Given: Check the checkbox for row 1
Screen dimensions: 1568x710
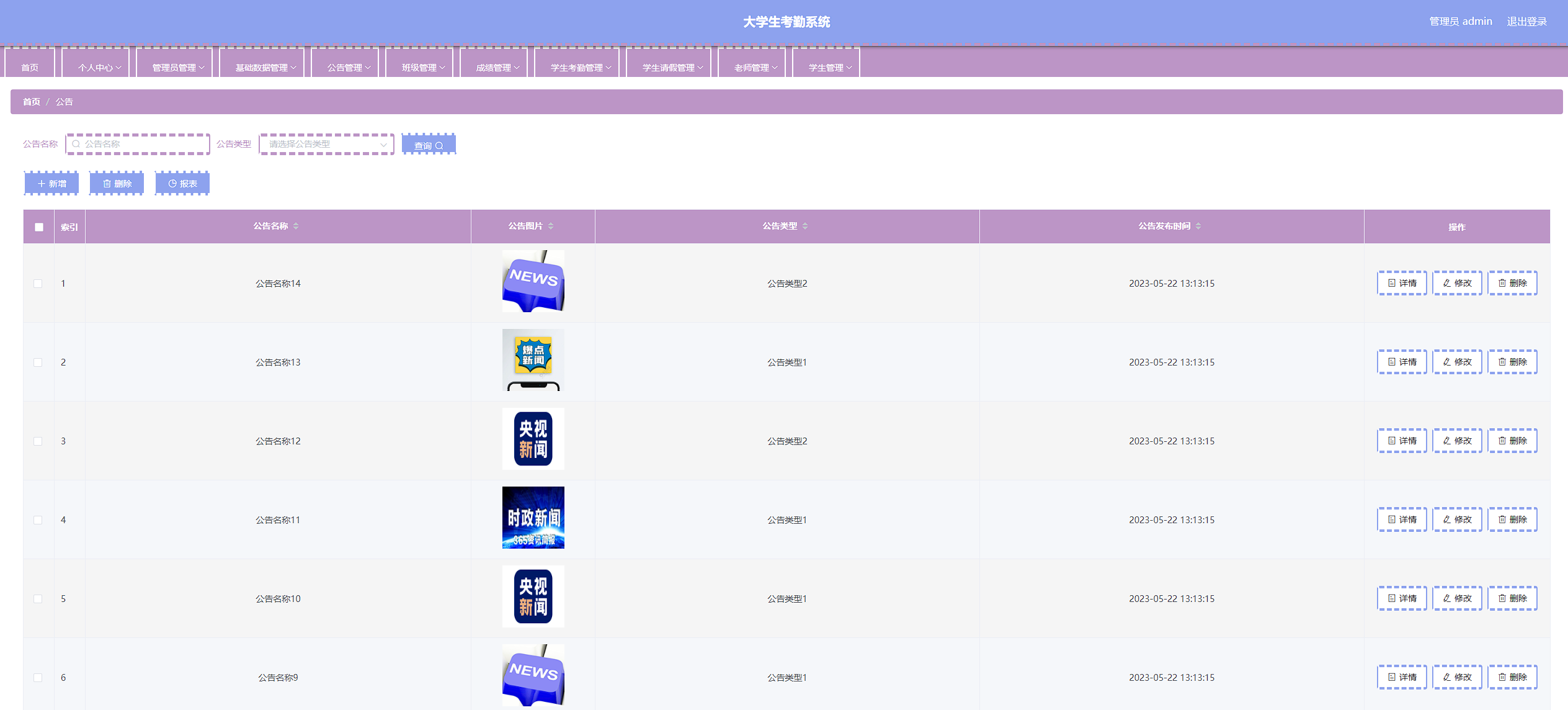Looking at the screenshot, I should [x=38, y=284].
